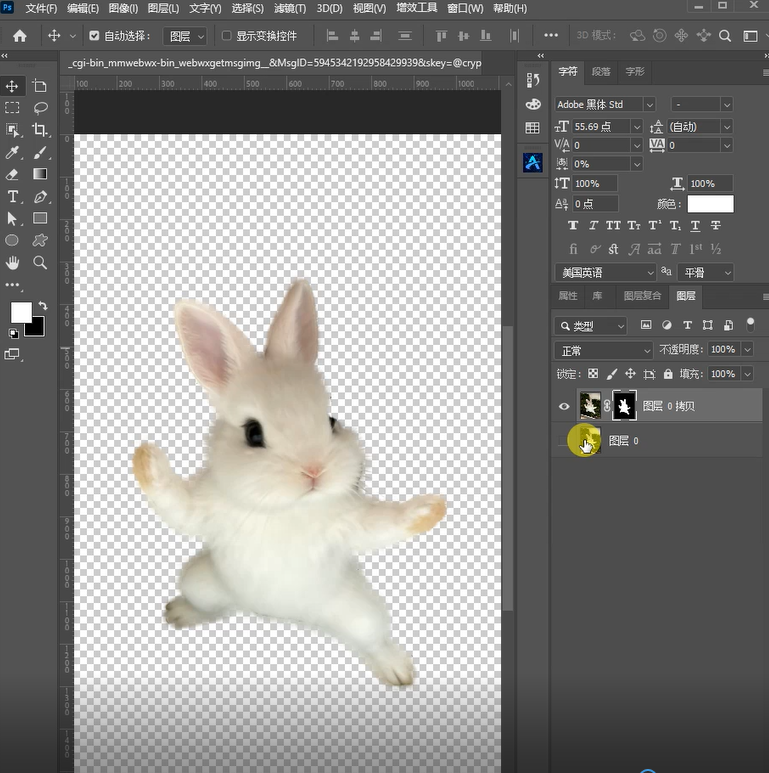This screenshot has height=773, width=769.
Task: Enable Show Transform Controls checkbox
Action: 226,35
